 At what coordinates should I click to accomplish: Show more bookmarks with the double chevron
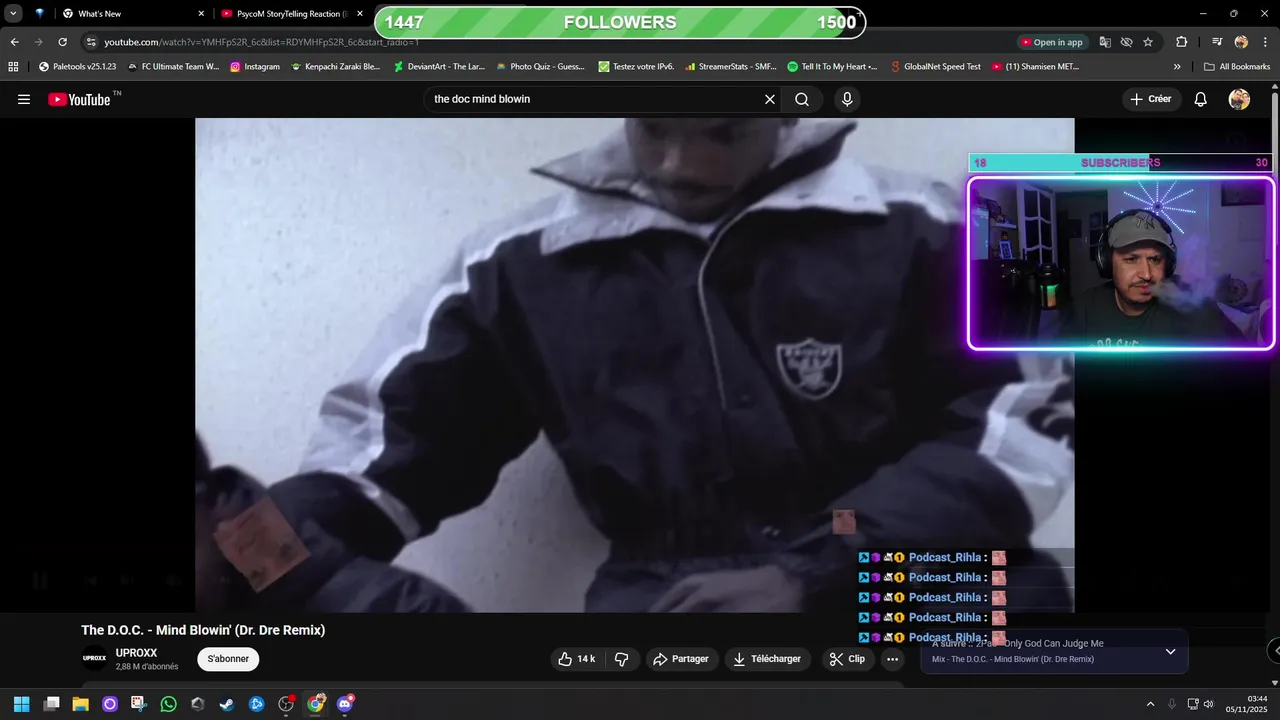pyautogui.click(x=1177, y=67)
